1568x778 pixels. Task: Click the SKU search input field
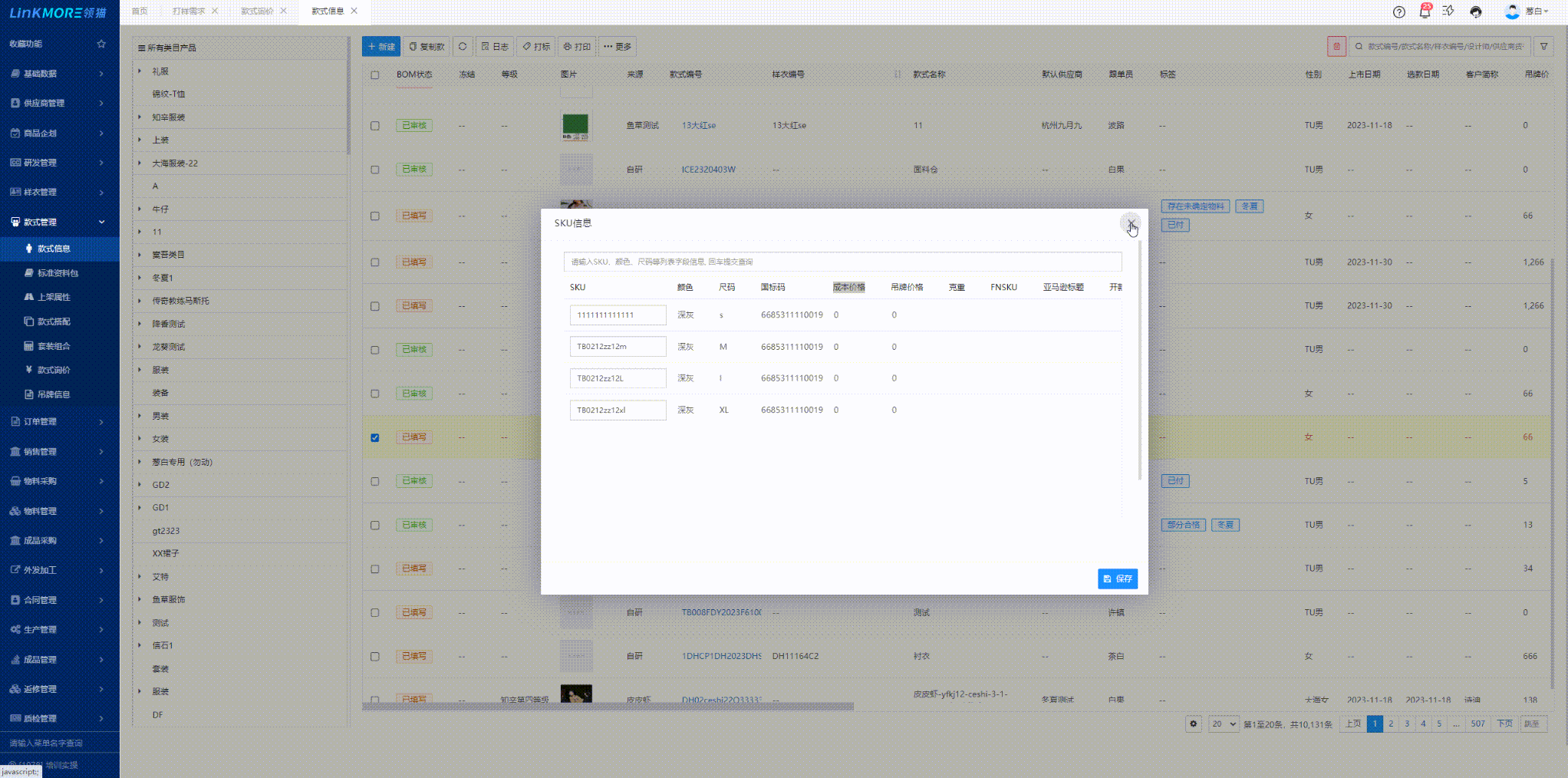coord(842,262)
